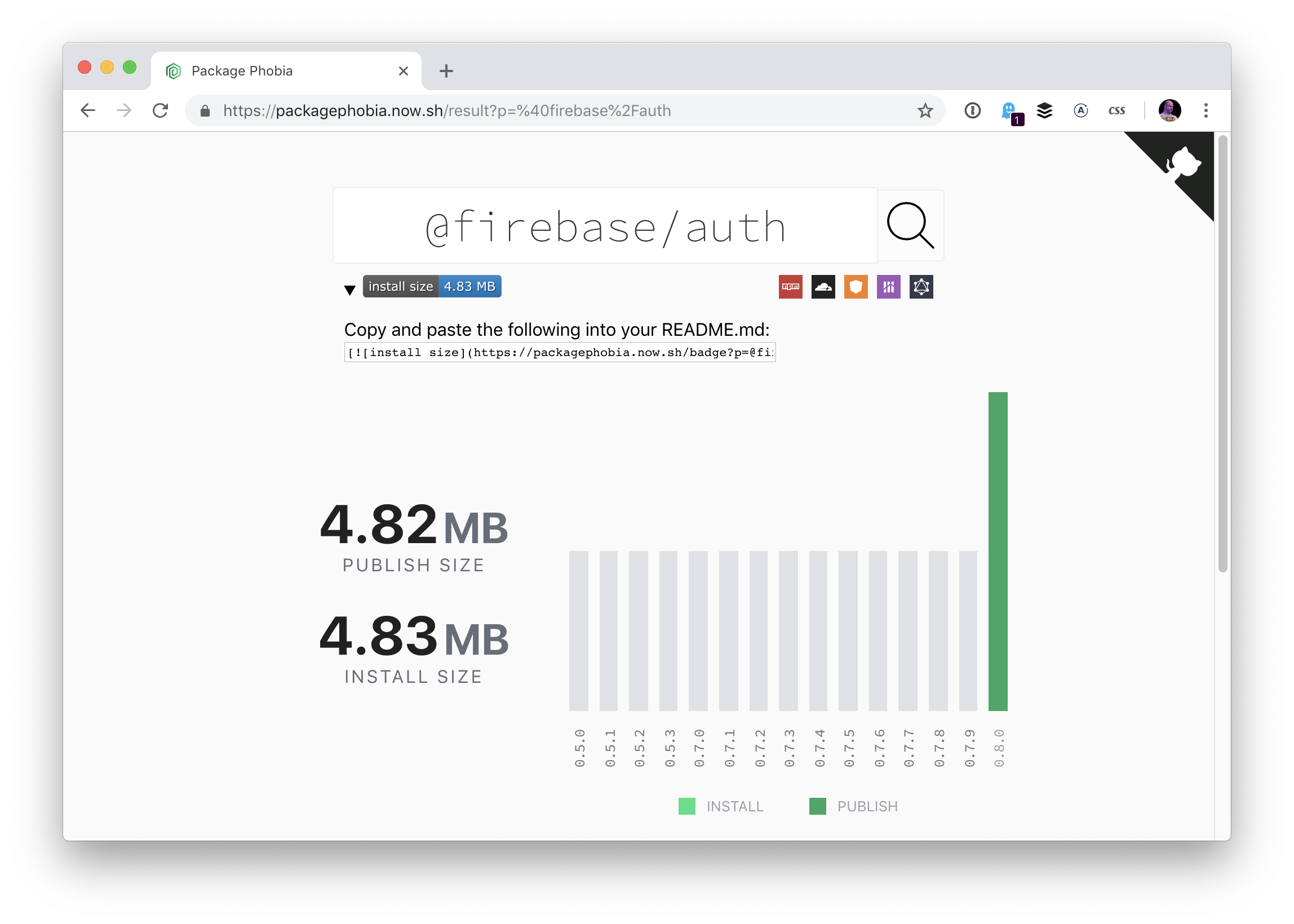This screenshot has width=1294, height=924.
Task: Close the Package Phobia tab
Action: pyautogui.click(x=404, y=71)
